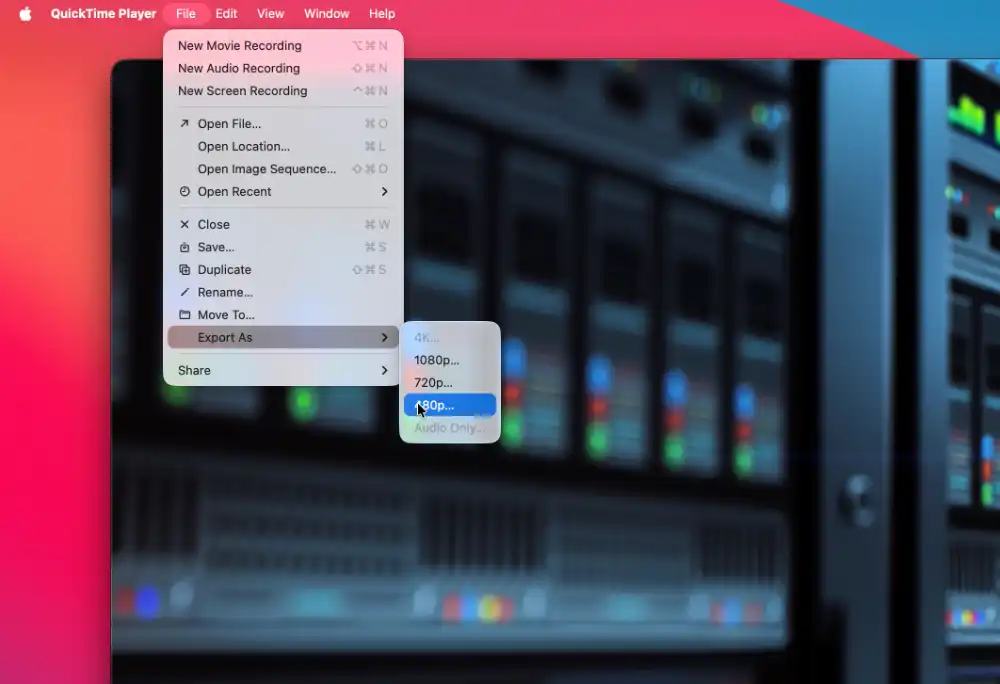Choose 480p export option
This screenshot has width=1000, height=684.
point(449,405)
